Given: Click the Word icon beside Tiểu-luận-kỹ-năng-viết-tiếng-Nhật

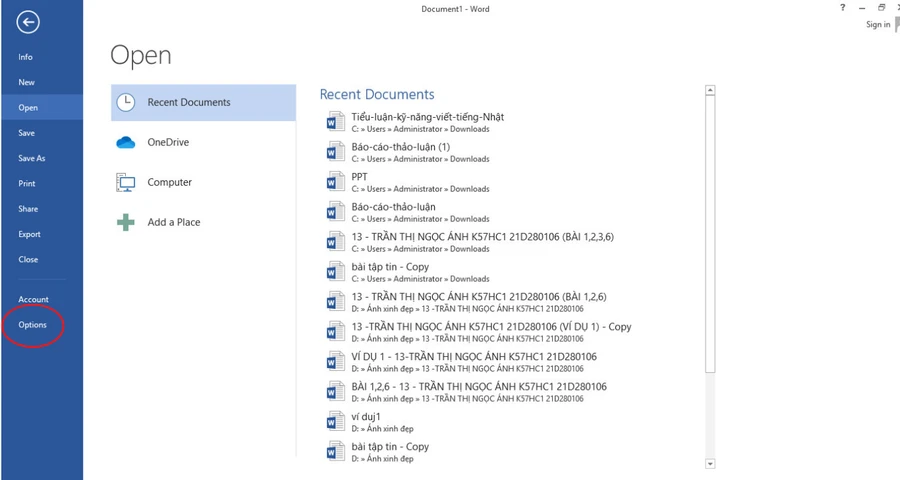Looking at the screenshot, I should 335,122.
